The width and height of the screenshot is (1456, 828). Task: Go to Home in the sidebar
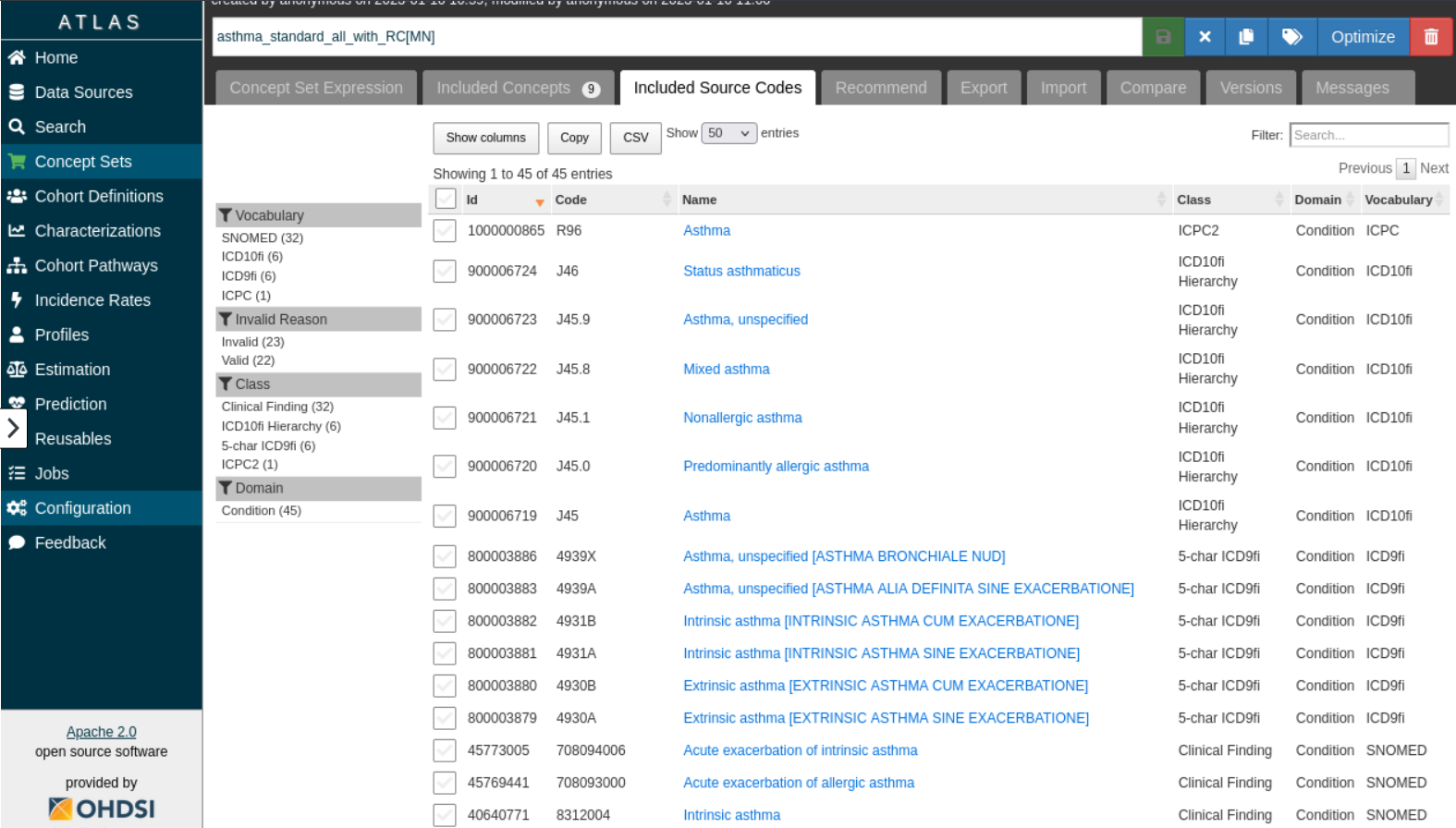(55, 57)
